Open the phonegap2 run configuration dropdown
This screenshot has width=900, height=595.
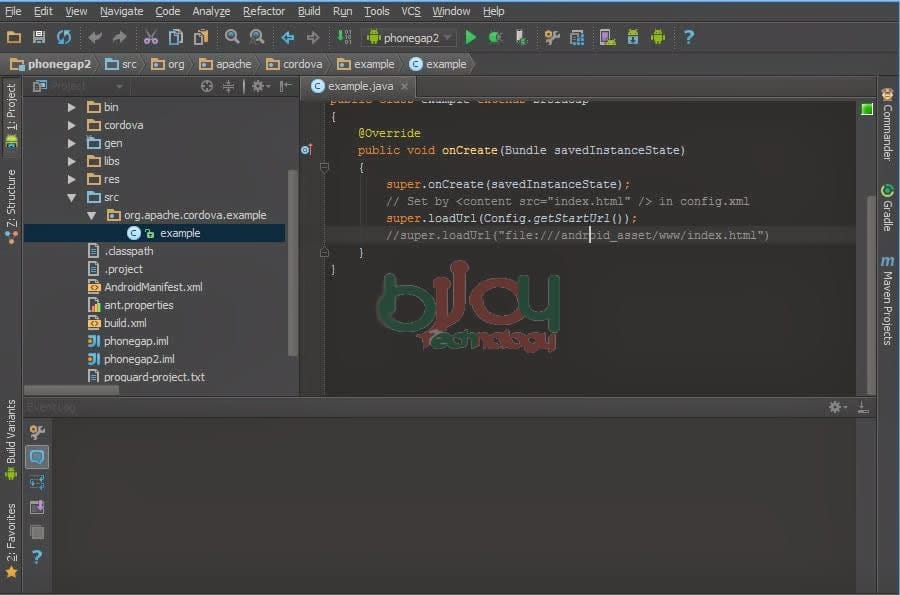pyautogui.click(x=411, y=37)
